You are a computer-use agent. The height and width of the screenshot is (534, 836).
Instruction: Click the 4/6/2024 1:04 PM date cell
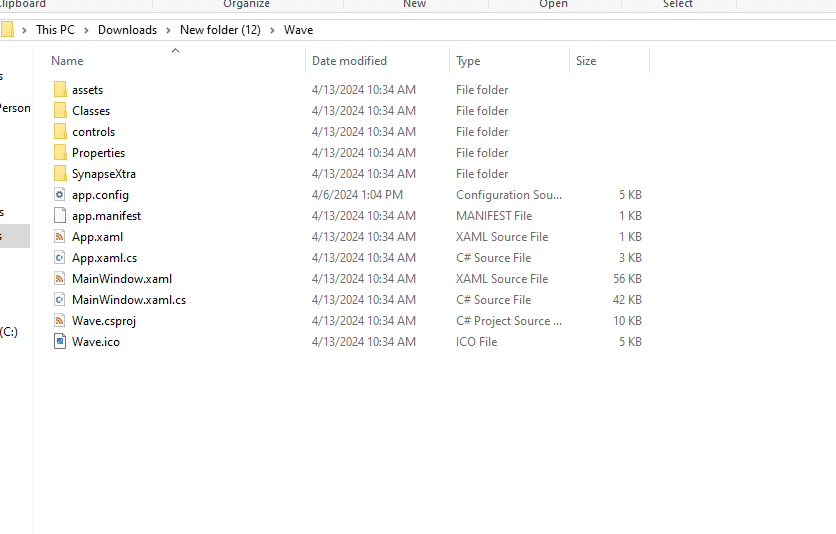357,195
